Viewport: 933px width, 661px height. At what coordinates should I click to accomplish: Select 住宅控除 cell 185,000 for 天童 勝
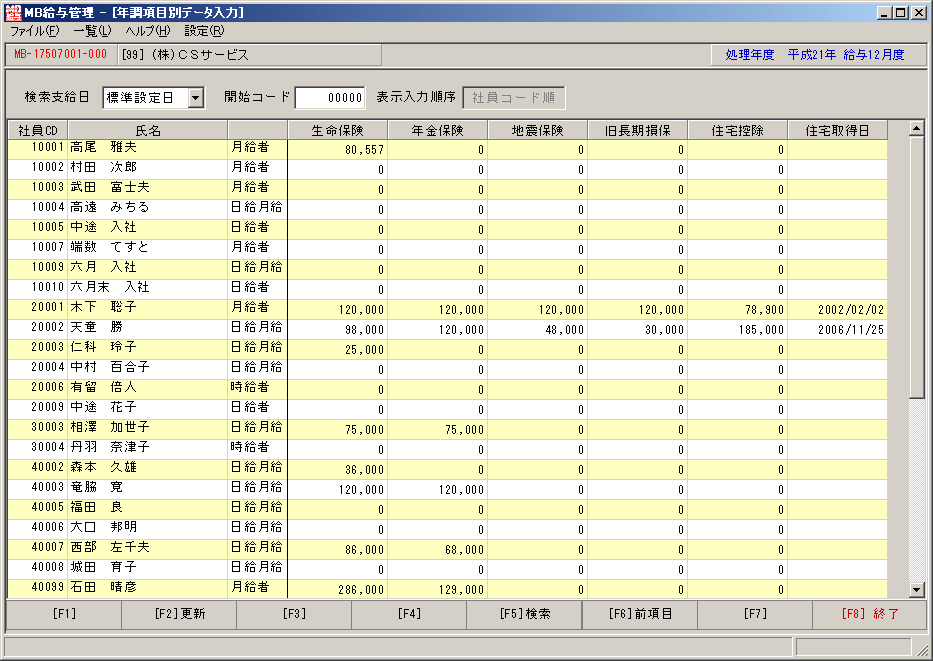click(x=737, y=330)
